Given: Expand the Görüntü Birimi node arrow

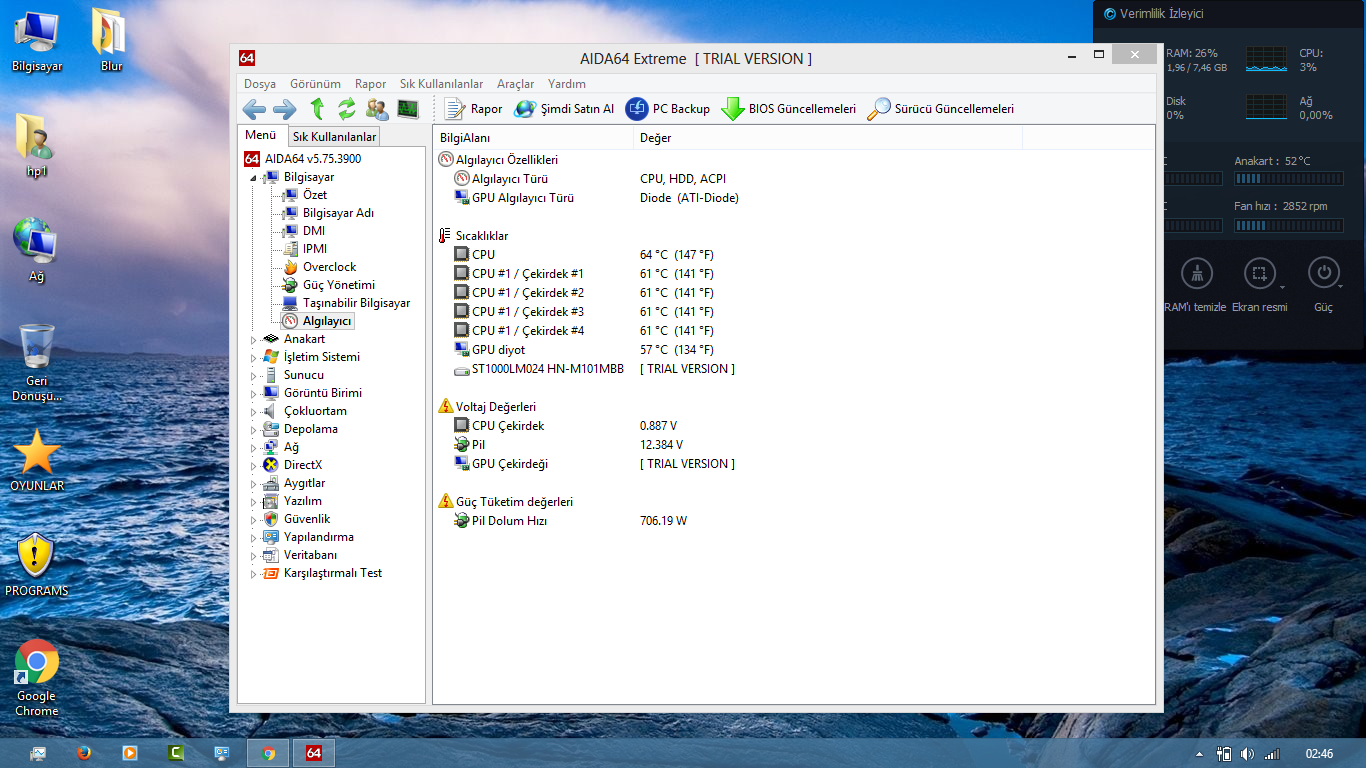Looking at the screenshot, I should tap(253, 394).
